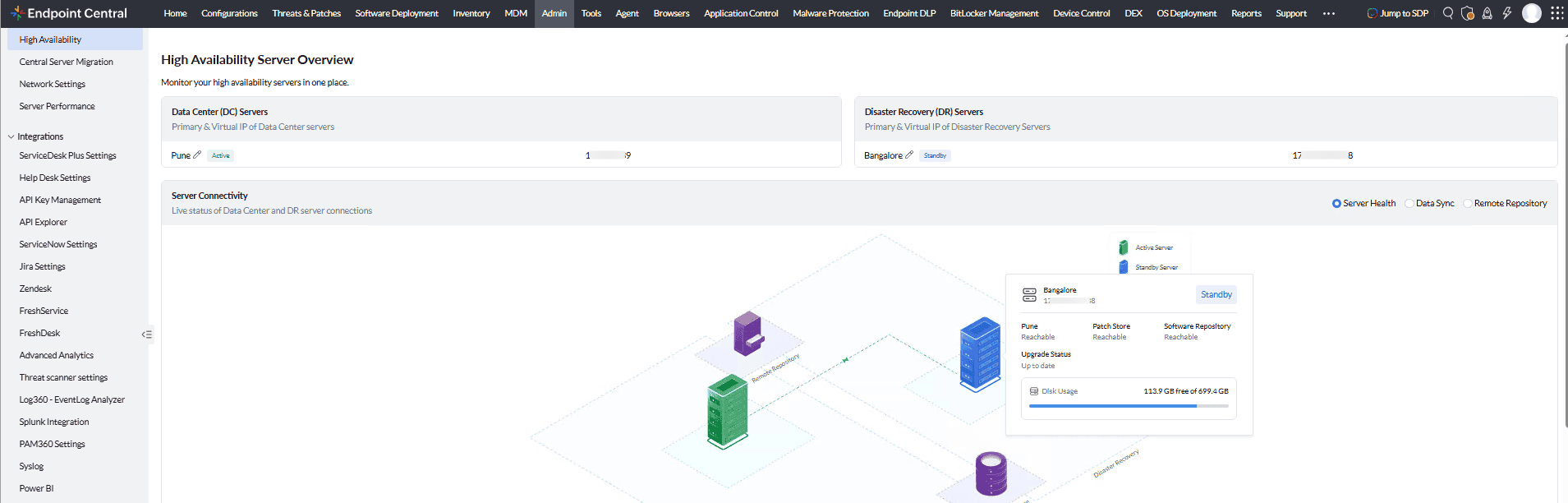Click the blue standby server rack icon
This screenshot has height=503, width=1568.
click(980, 354)
